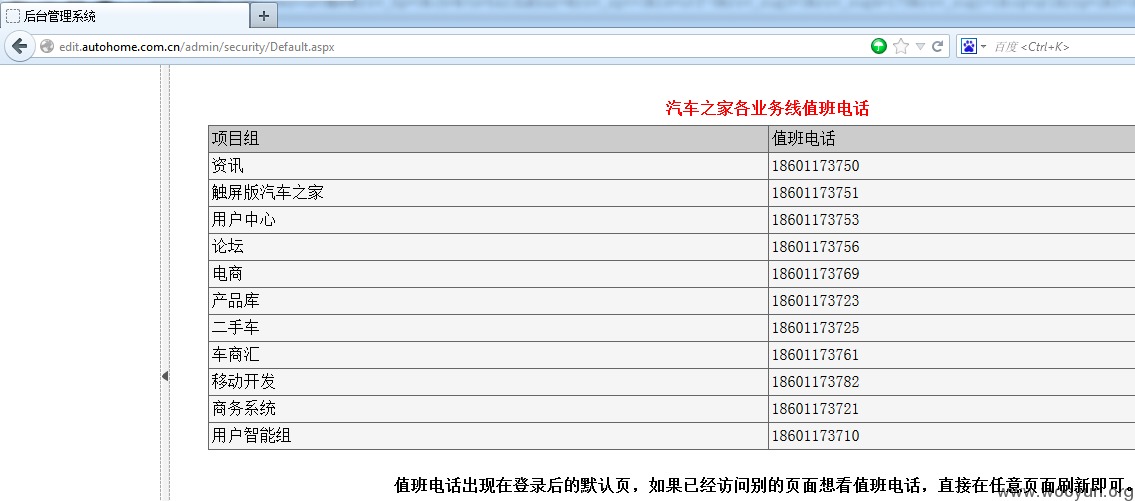Select the 后台管理系统 tab
The image size is (1135, 501).
click(x=125, y=15)
